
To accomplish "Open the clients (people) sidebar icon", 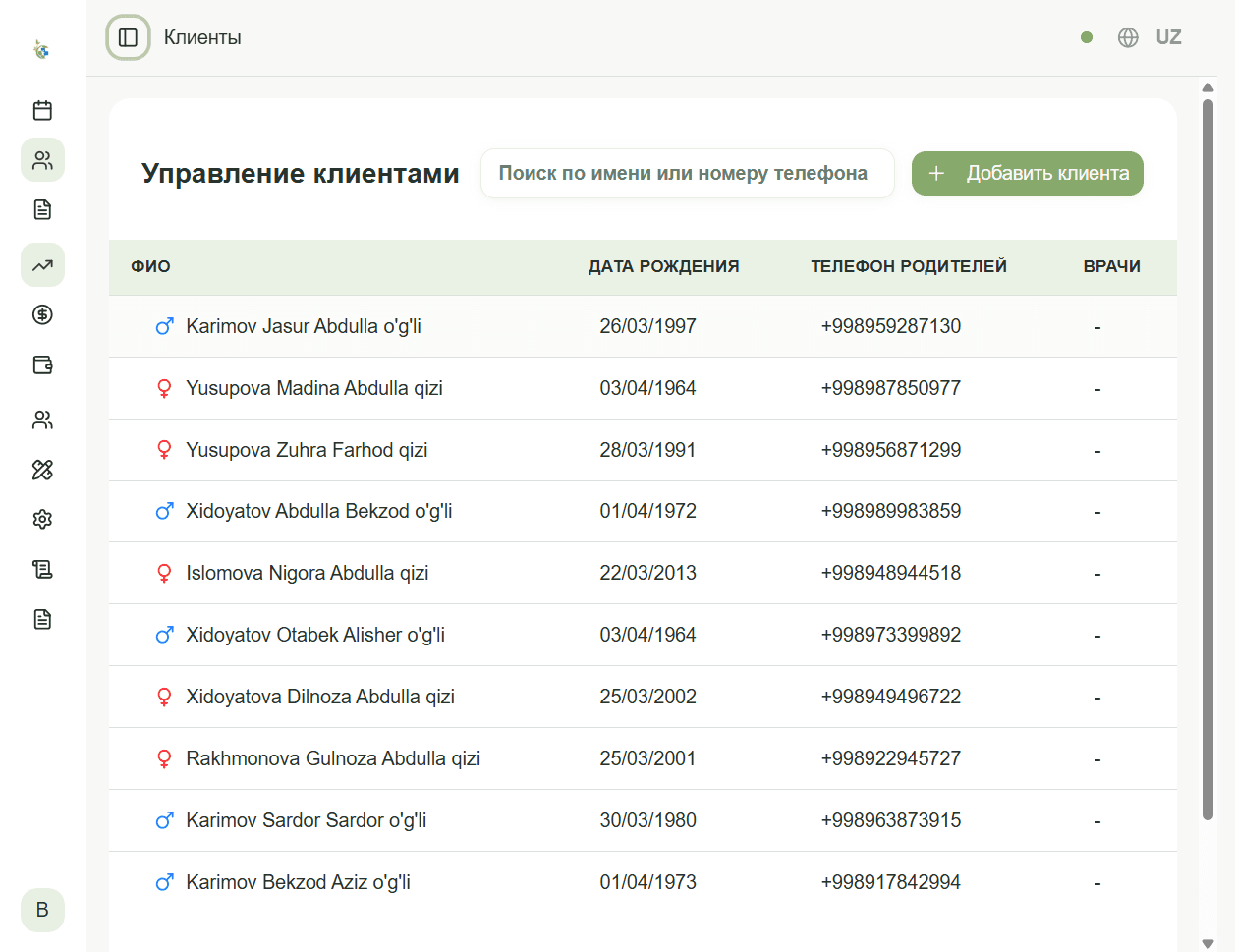I will [x=42, y=160].
